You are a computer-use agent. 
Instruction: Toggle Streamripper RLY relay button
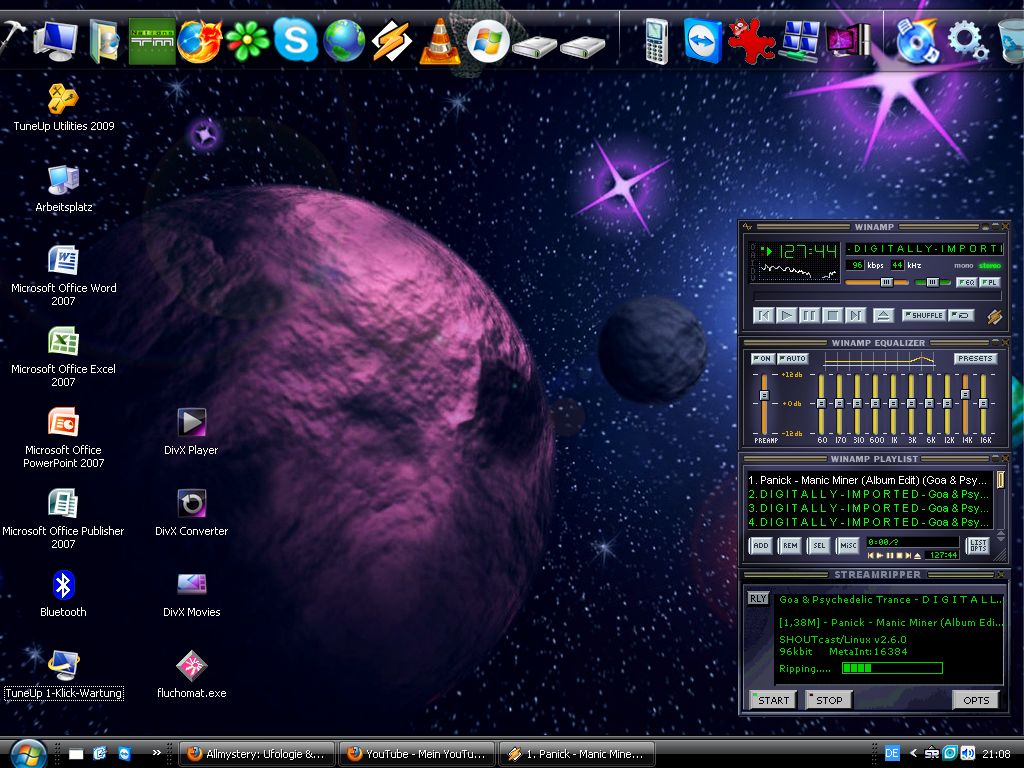[758, 598]
